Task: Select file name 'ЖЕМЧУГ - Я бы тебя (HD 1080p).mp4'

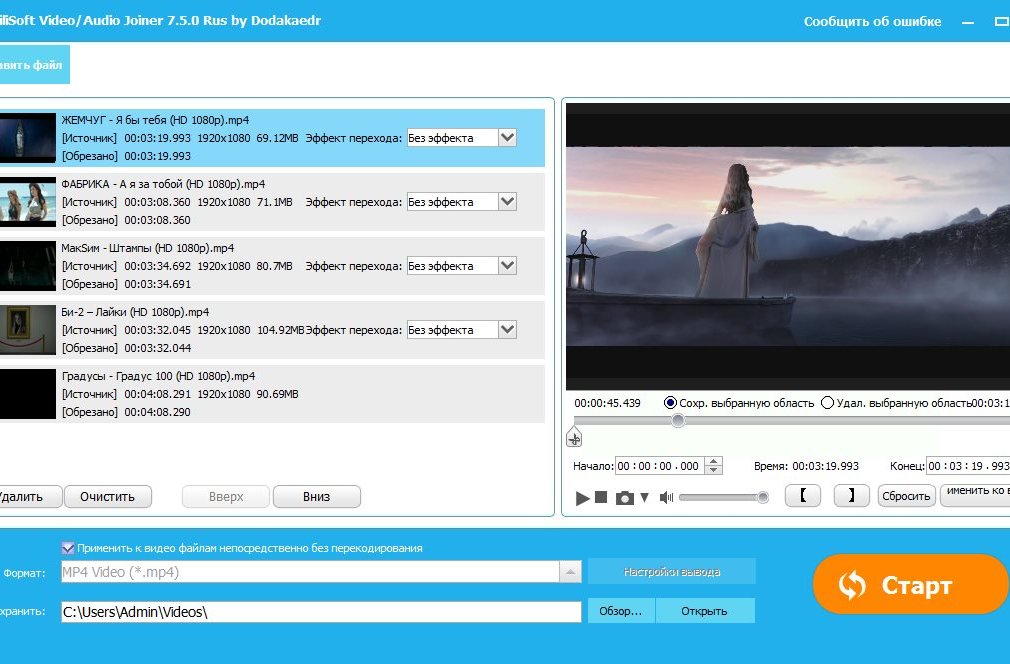Action: pyautogui.click(x=155, y=120)
